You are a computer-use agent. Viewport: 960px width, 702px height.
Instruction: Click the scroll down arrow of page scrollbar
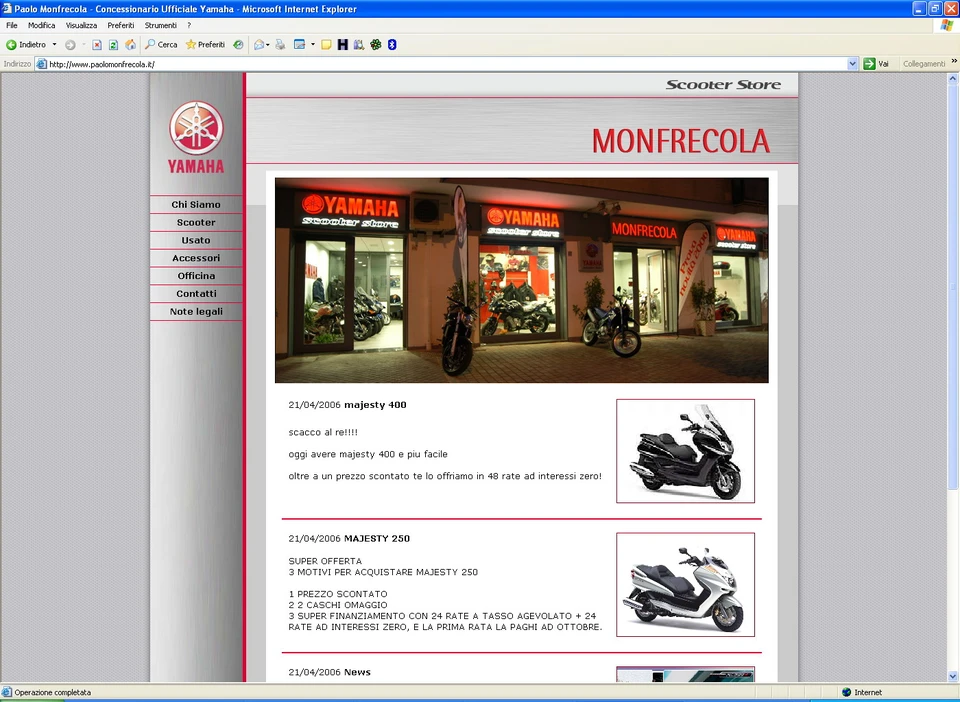(953, 676)
